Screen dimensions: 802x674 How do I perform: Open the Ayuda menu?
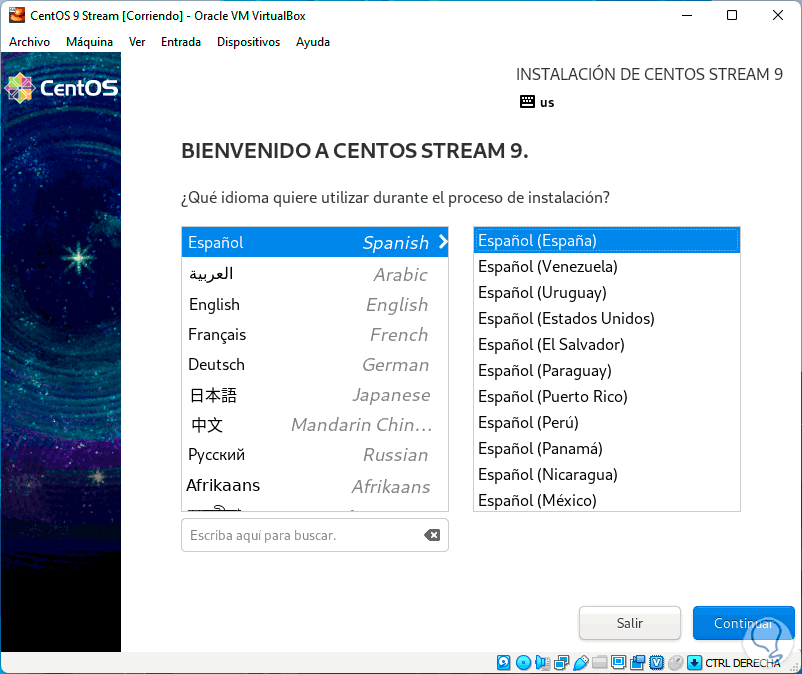(x=313, y=42)
